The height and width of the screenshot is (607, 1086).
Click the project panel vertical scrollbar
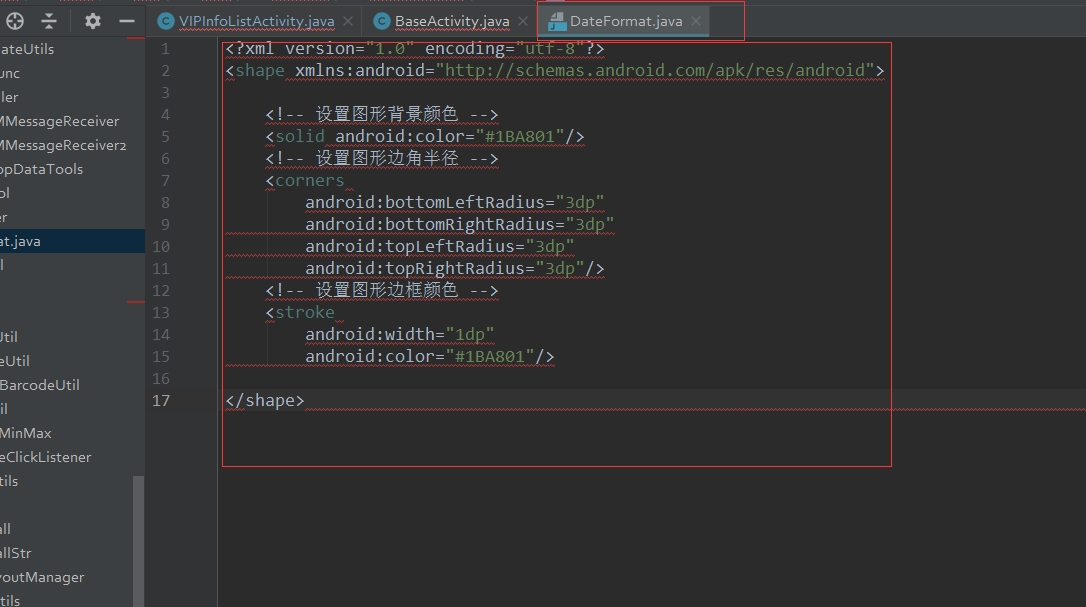(139, 541)
